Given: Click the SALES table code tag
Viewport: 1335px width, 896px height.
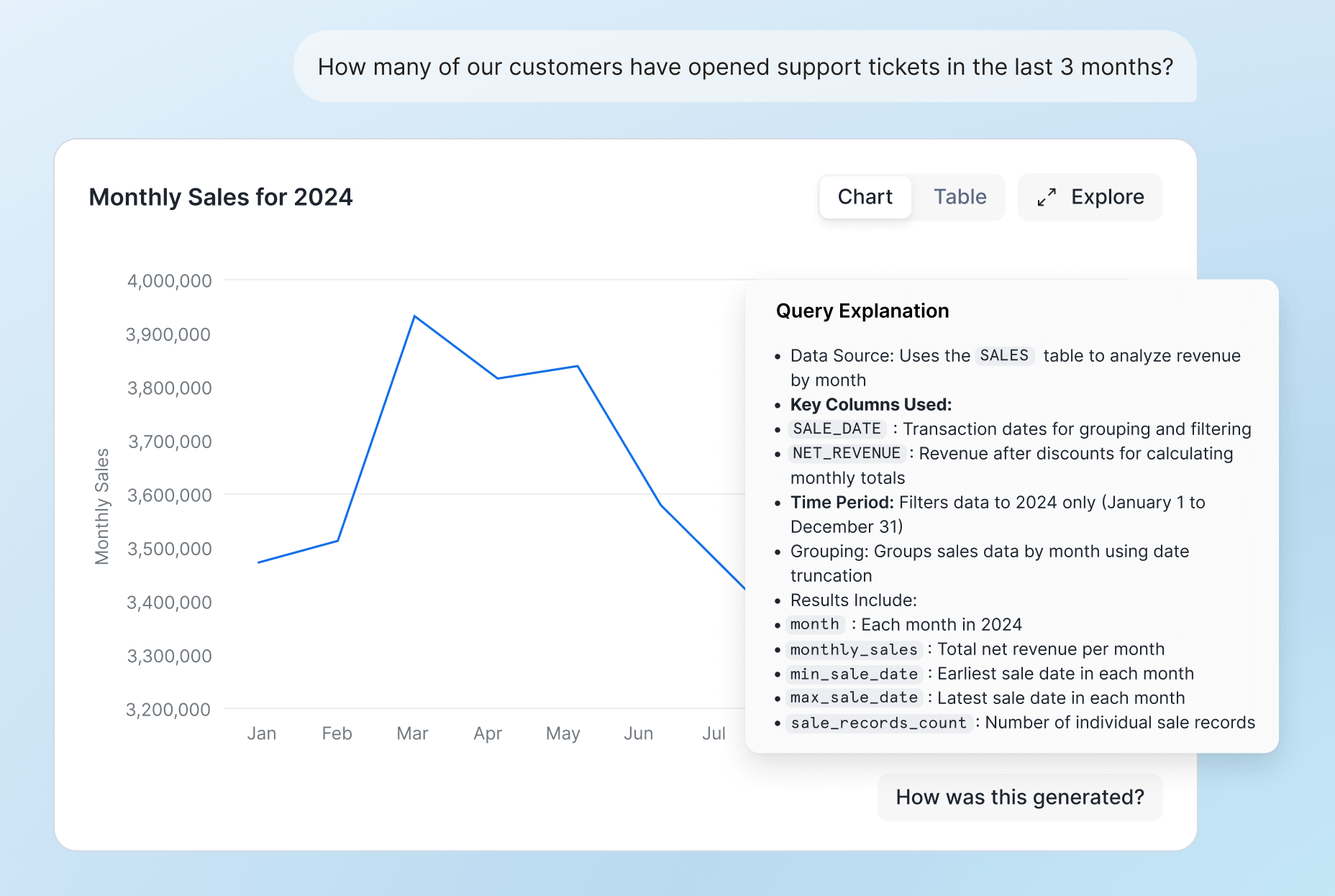Looking at the screenshot, I should tap(1004, 356).
